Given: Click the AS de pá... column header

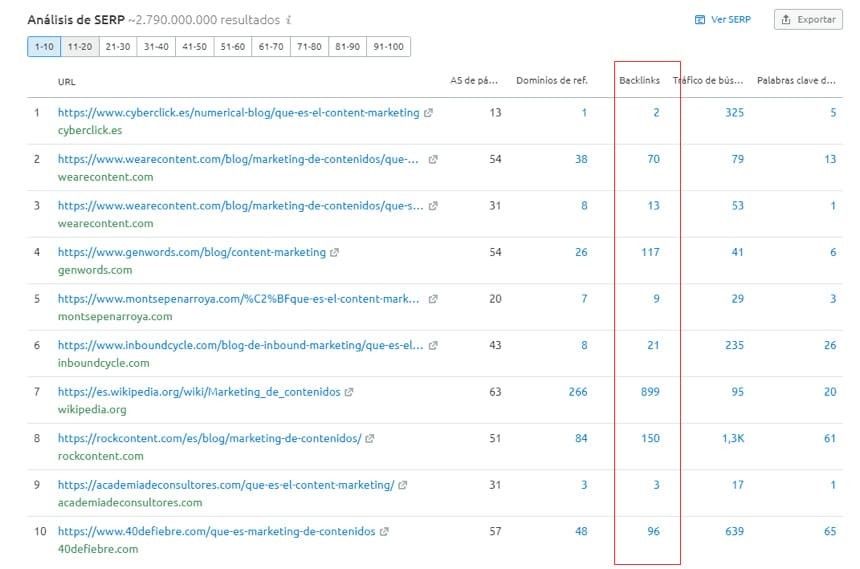Looking at the screenshot, I should click(474, 80).
